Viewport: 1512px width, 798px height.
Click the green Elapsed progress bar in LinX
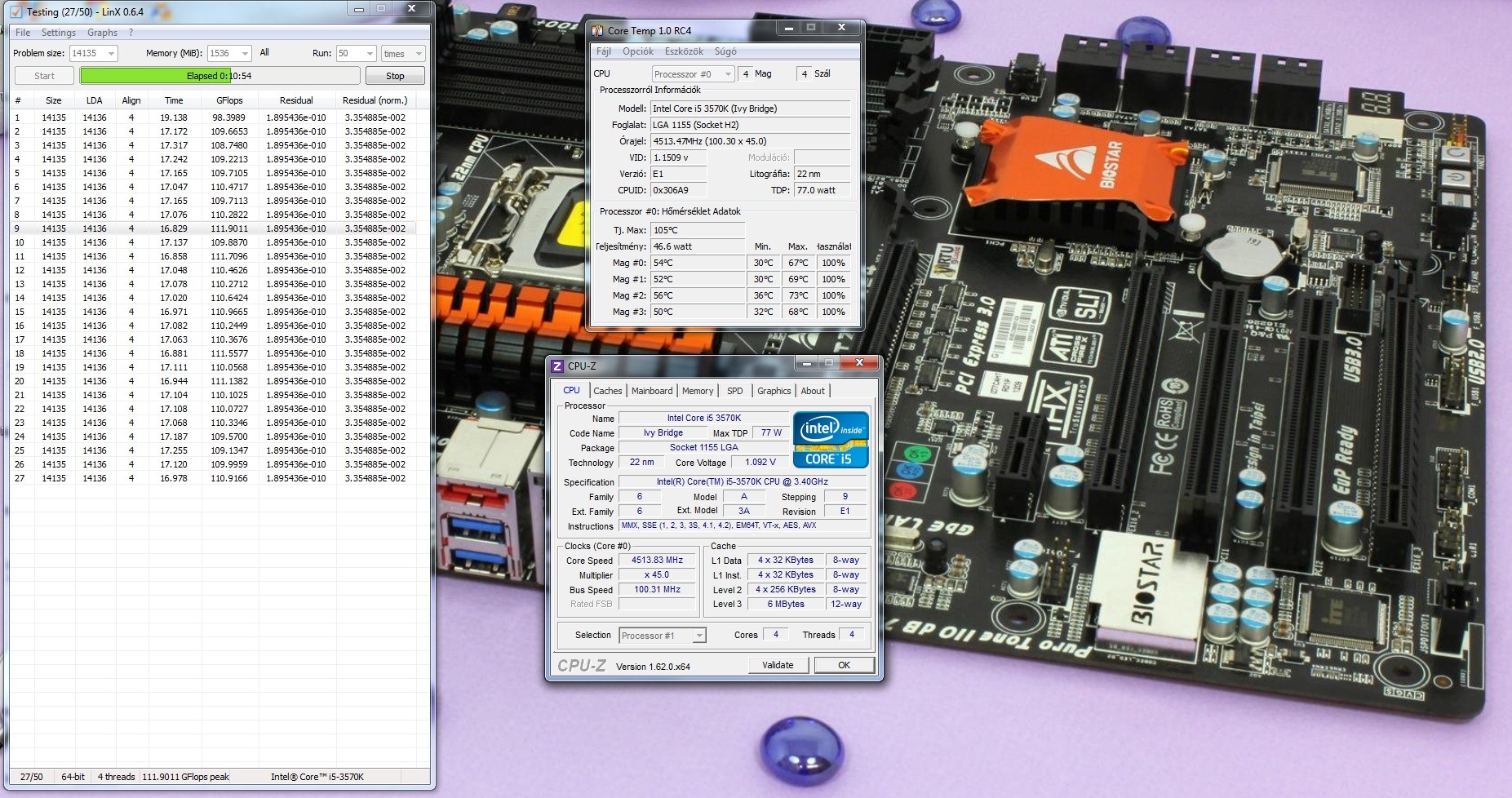(x=219, y=76)
